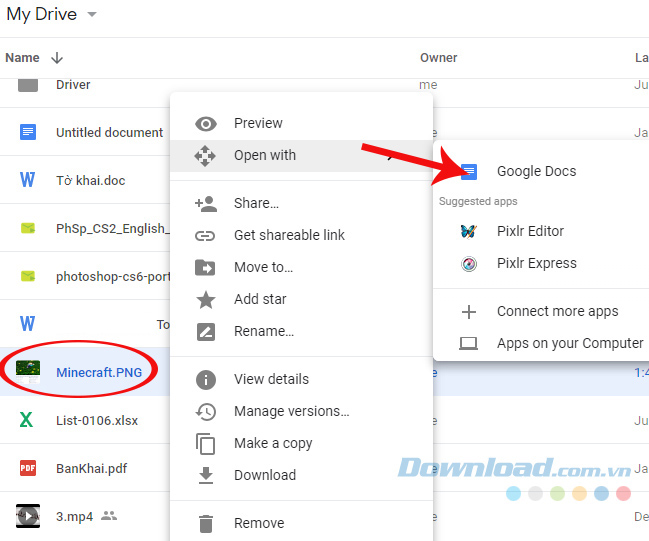
Task: Select Download in the context menu
Action: click(301, 475)
